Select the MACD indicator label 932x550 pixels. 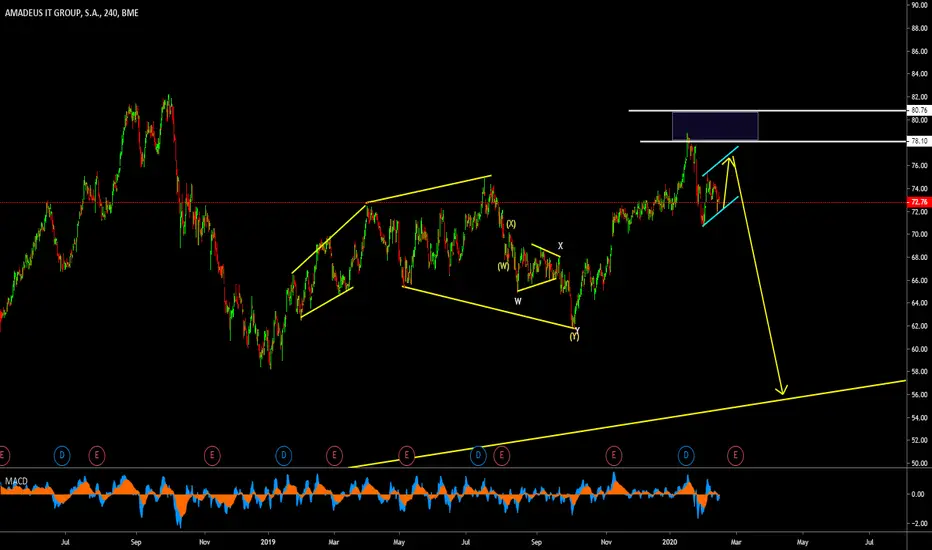click(x=16, y=480)
